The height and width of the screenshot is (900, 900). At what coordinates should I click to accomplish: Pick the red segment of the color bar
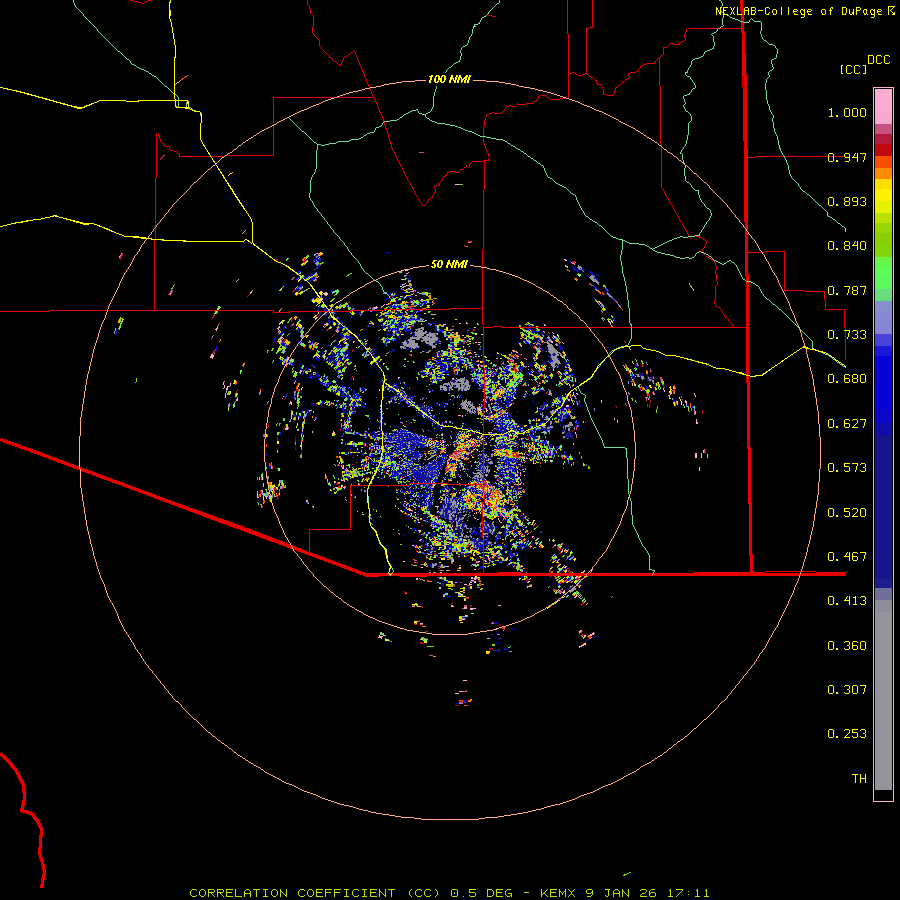[x=883, y=150]
